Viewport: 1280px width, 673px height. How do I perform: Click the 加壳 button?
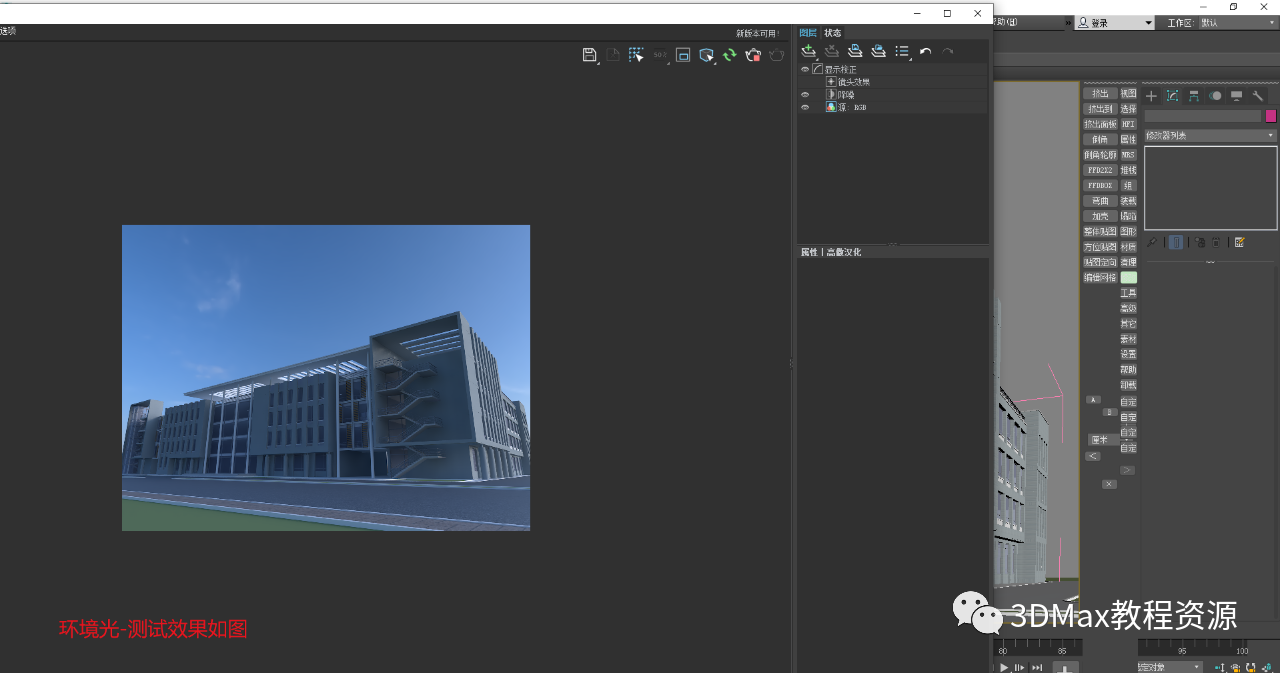(1100, 216)
